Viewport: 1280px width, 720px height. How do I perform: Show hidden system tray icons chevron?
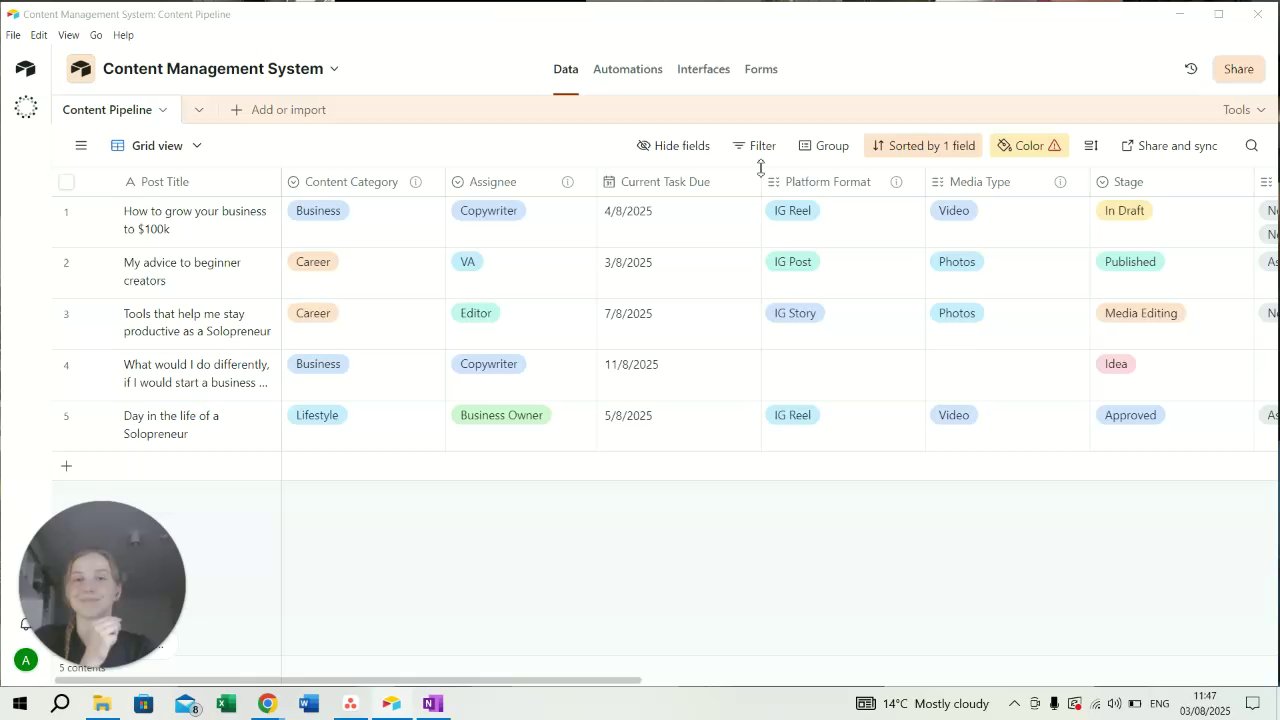pos(1014,704)
